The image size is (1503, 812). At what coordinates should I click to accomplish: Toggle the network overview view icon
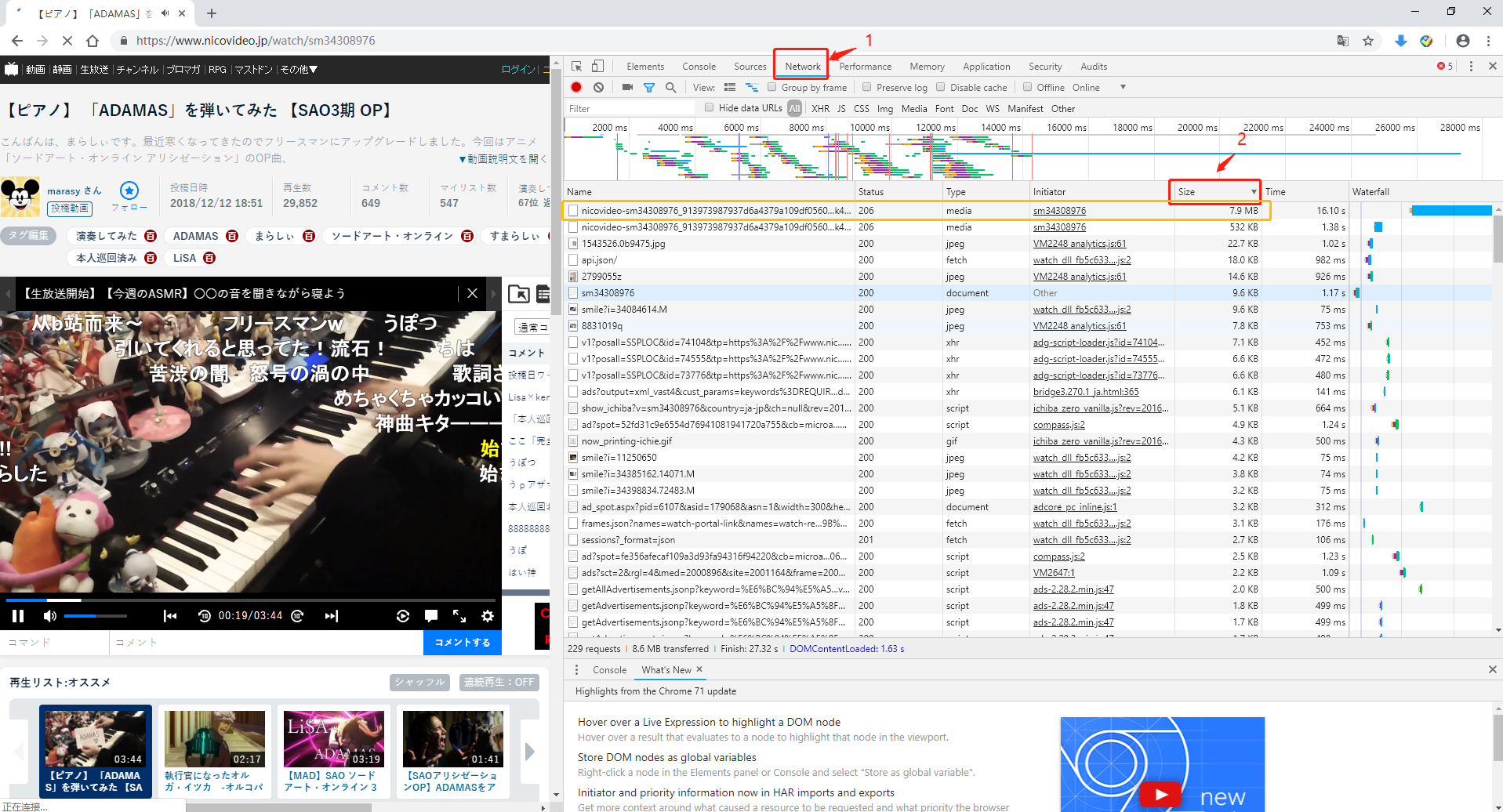(x=752, y=87)
